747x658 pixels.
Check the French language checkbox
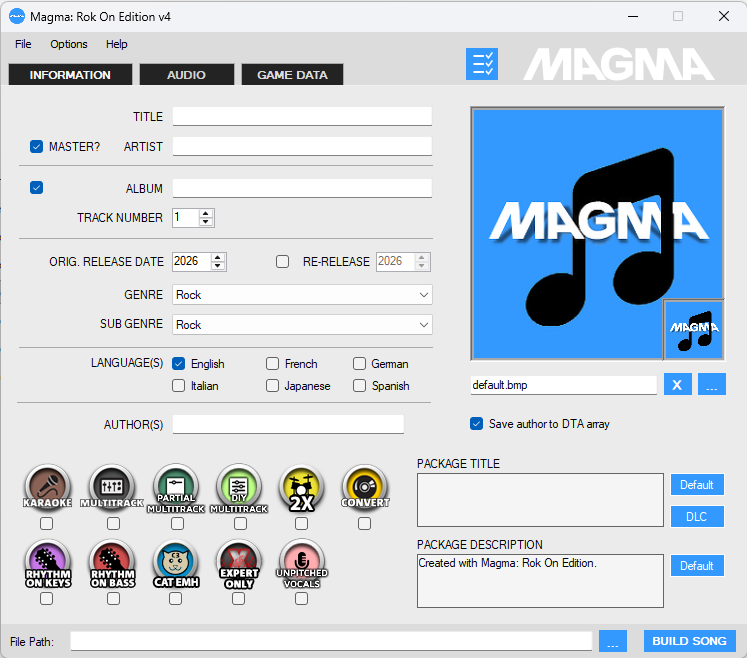pos(273,364)
